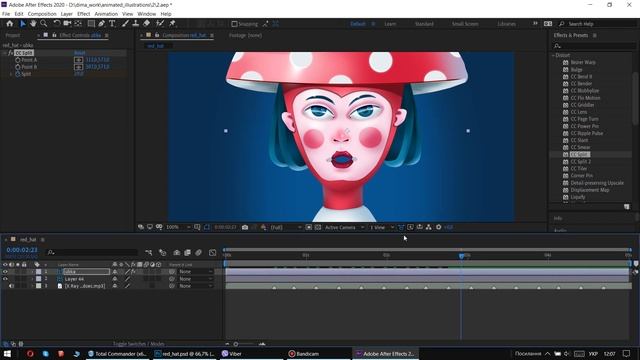Switch to the Footage (none) tab
Viewport: 640px width, 360px height.
coord(245,36)
